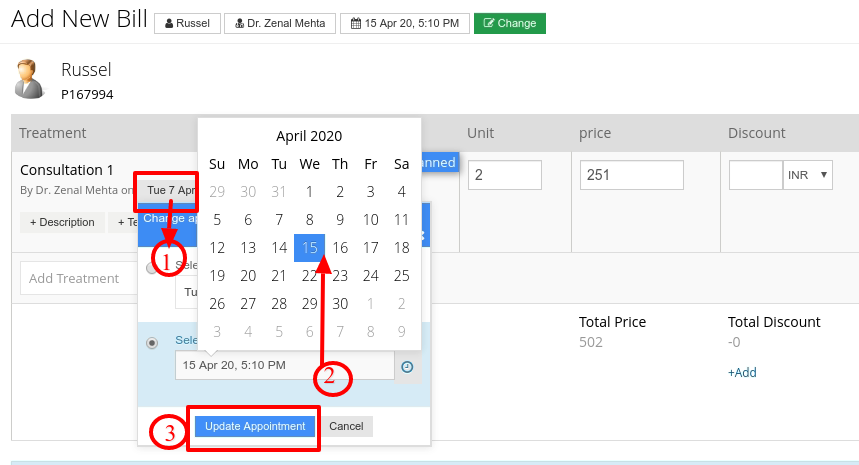This screenshot has height=465, width=859.
Task: Click the price field showing 251
Action: click(632, 175)
